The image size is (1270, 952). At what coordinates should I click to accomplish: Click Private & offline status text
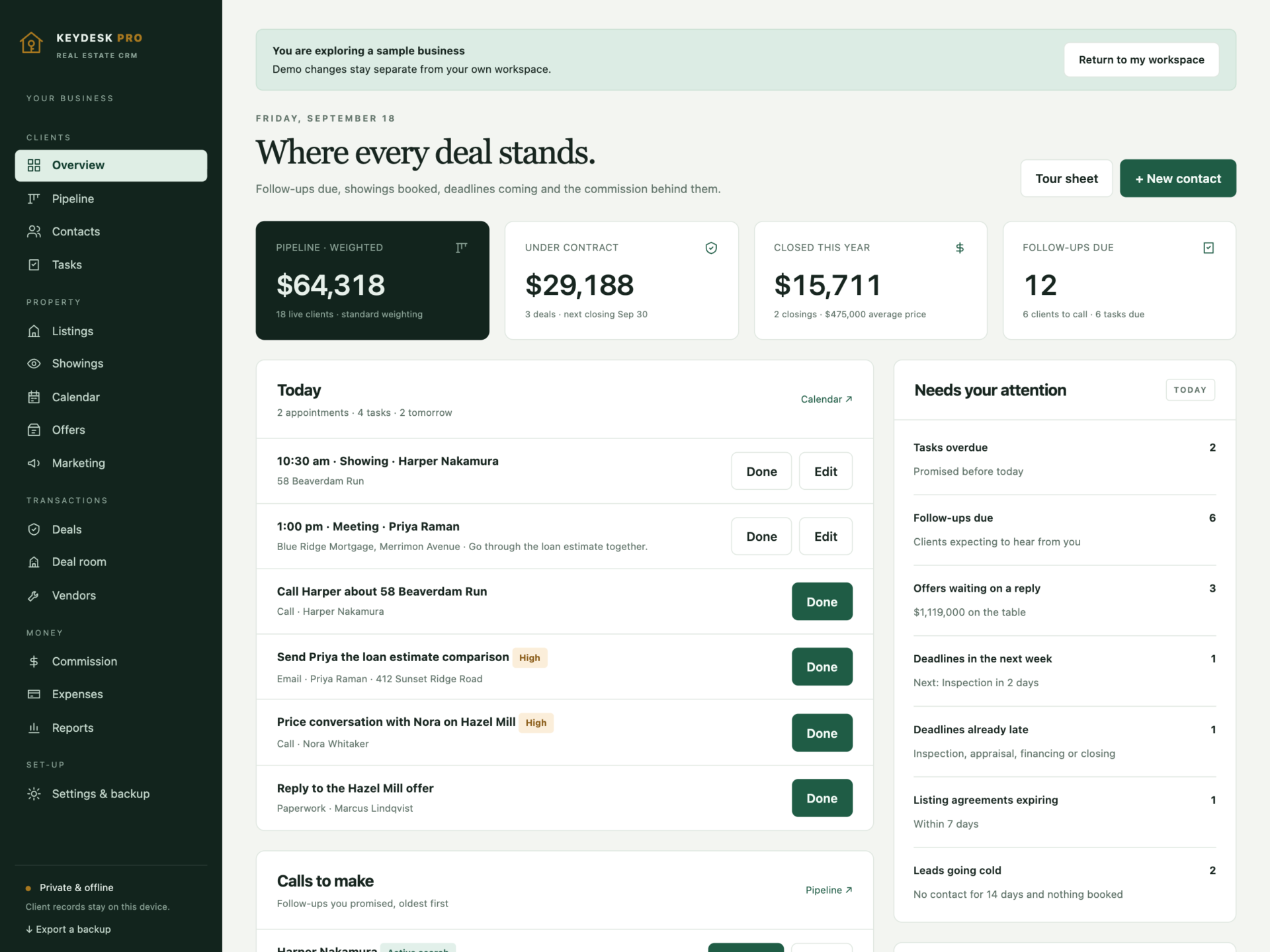tap(76, 888)
